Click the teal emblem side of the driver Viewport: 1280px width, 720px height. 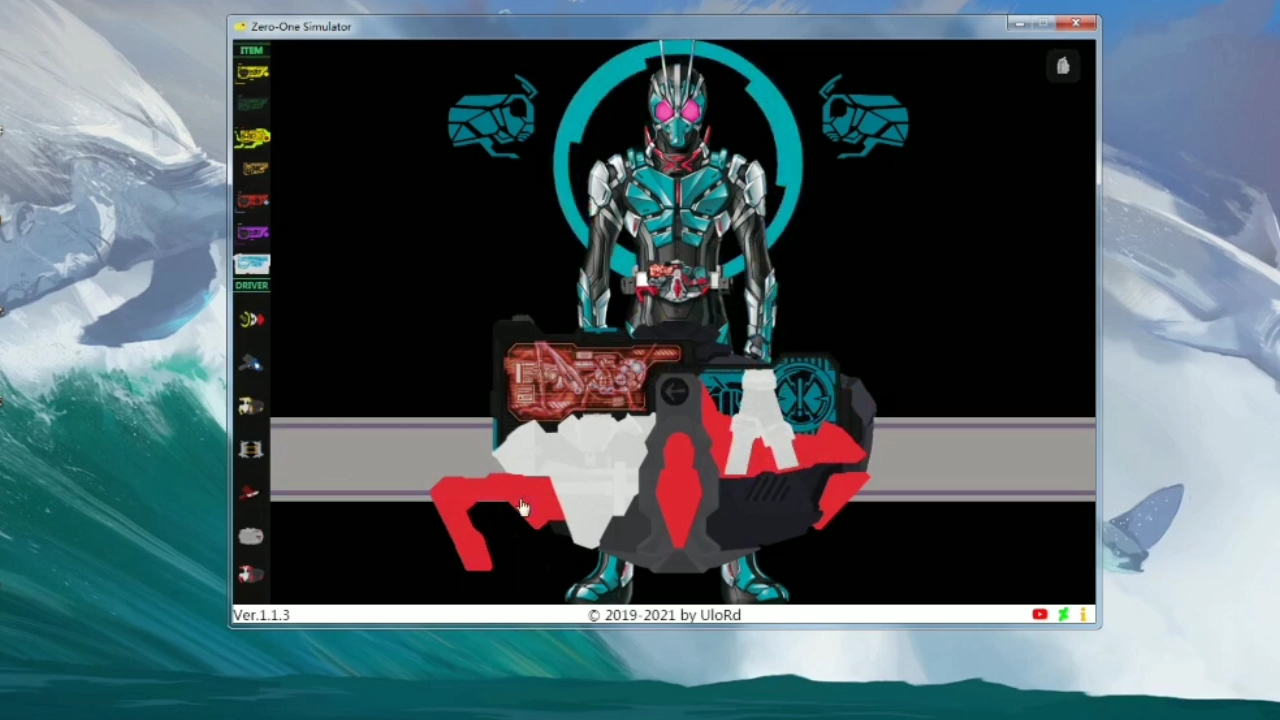[x=805, y=395]
